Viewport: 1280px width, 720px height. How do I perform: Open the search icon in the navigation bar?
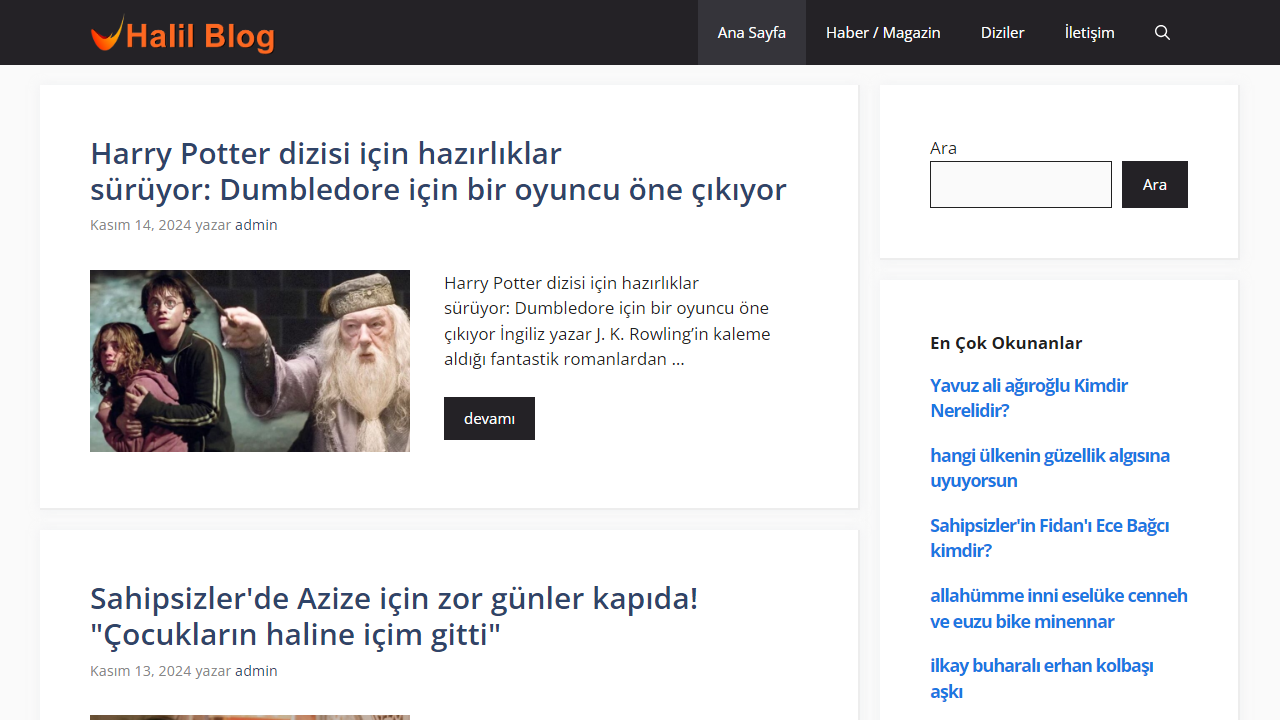[1162, 32]
